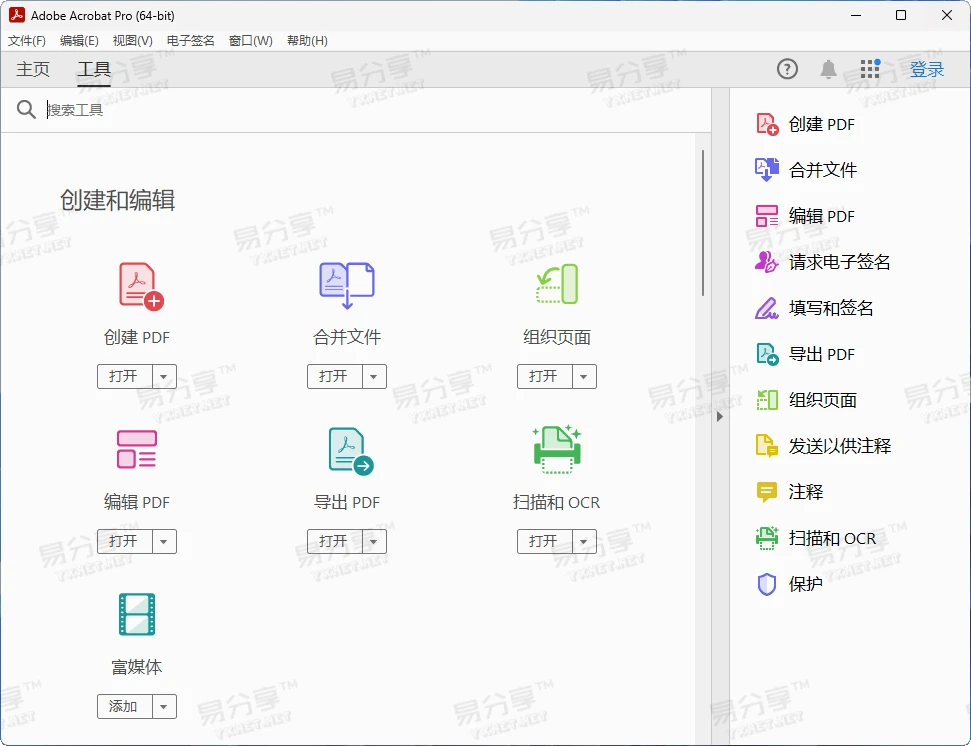971x746 pixels.
Task: Click the 合并文件 icon in the main tools grid
Action: pyautogui.click(x=347, y=285)
